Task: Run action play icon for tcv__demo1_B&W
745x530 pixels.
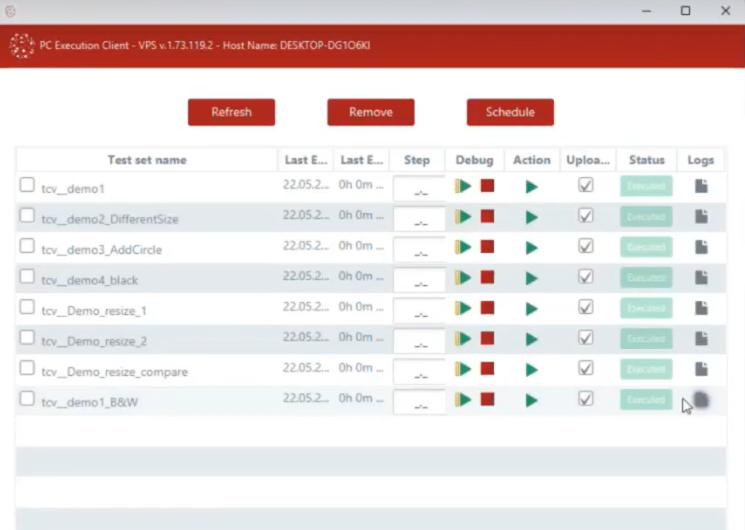Action: 531,400
